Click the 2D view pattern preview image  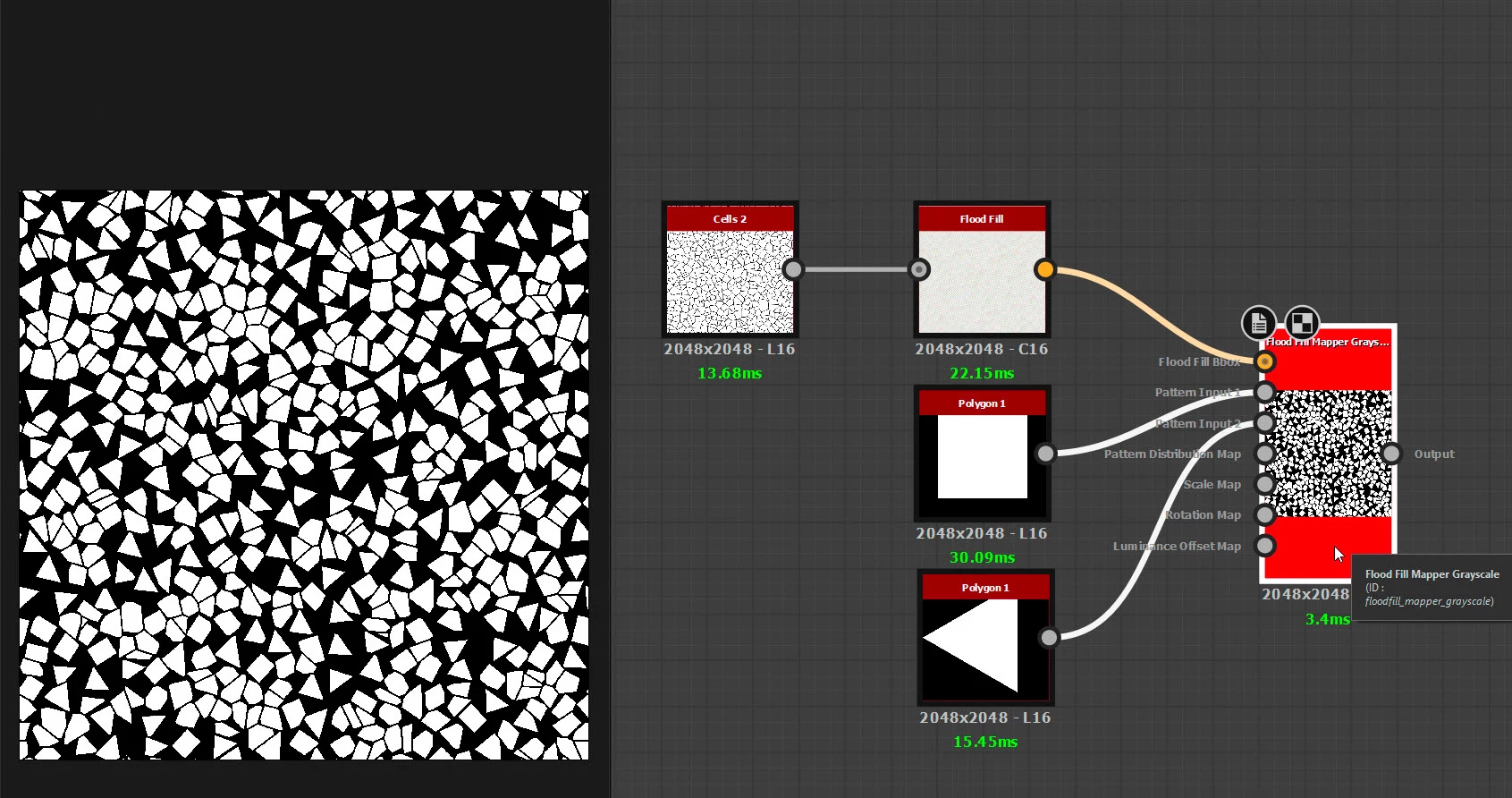click(304, 474)
